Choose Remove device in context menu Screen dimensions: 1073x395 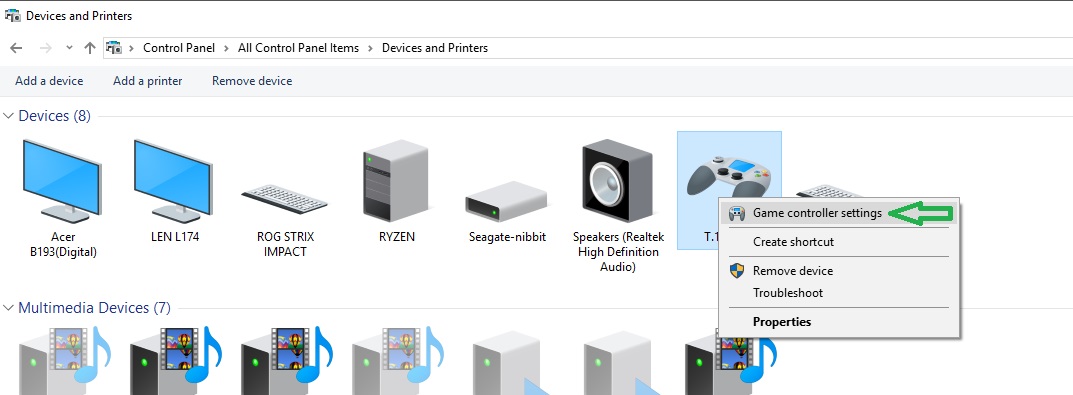(839, 270)
